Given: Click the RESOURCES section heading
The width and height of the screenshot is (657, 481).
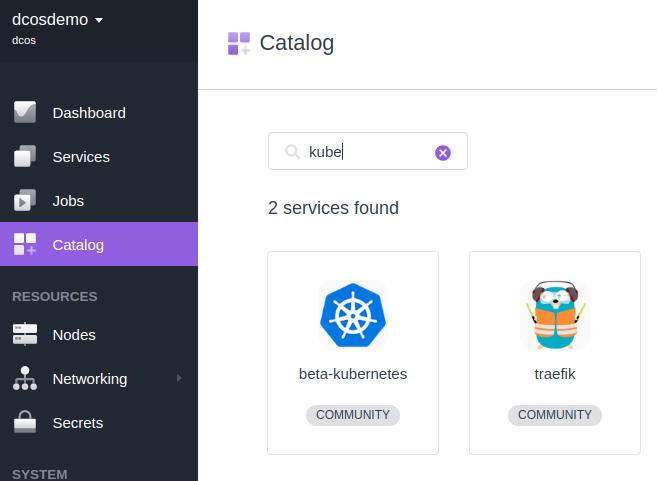Looking at the screenshot, I should [x=55, y=297].
